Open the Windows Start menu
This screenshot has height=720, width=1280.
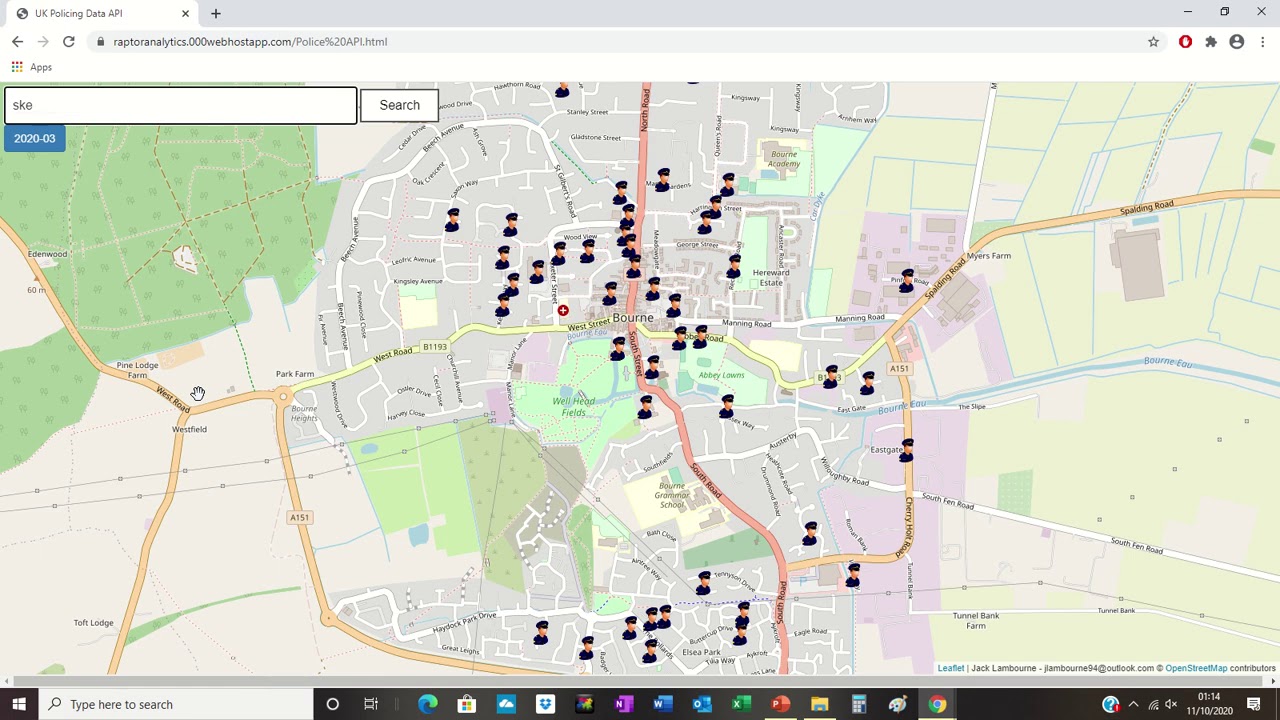(19, 704)
